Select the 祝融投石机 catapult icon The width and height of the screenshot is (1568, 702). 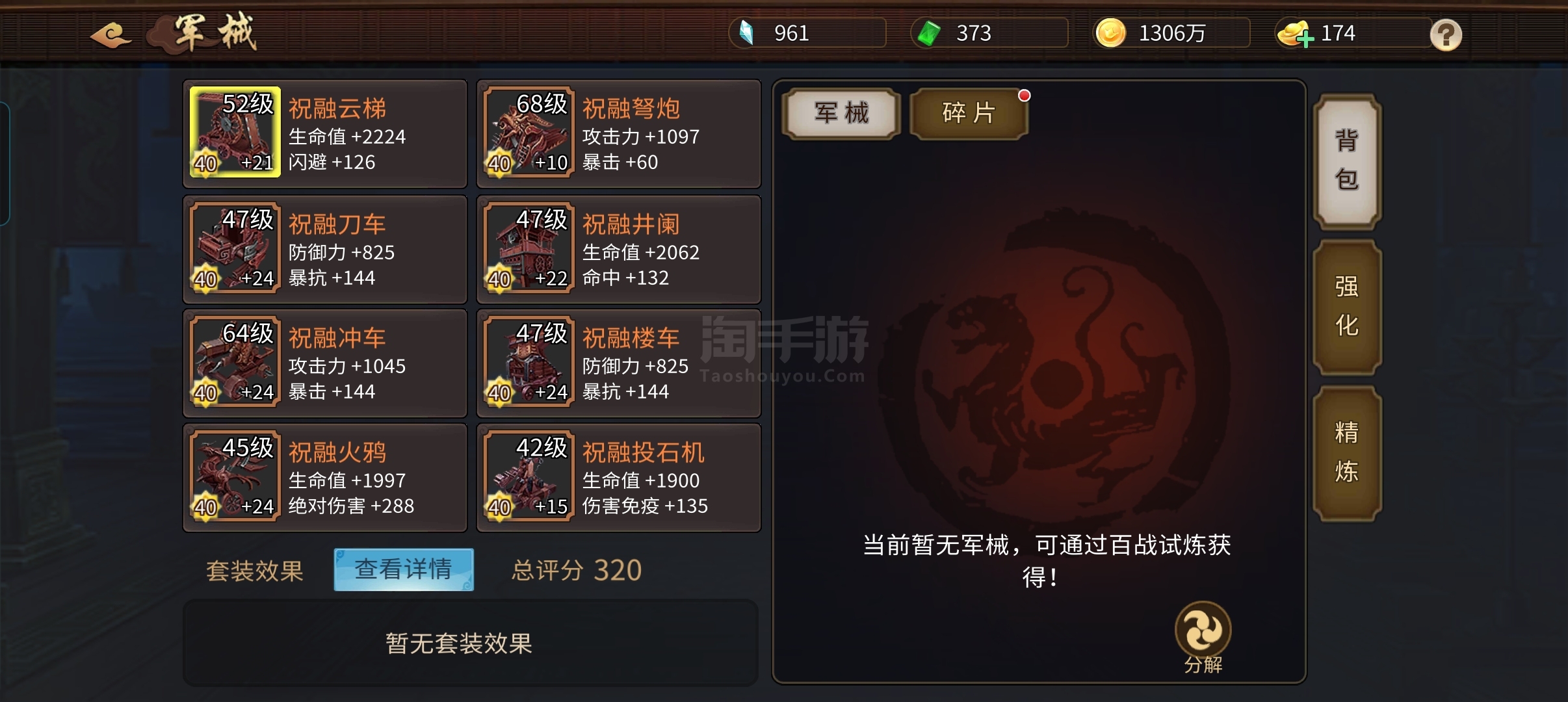[x=529, y=476]
